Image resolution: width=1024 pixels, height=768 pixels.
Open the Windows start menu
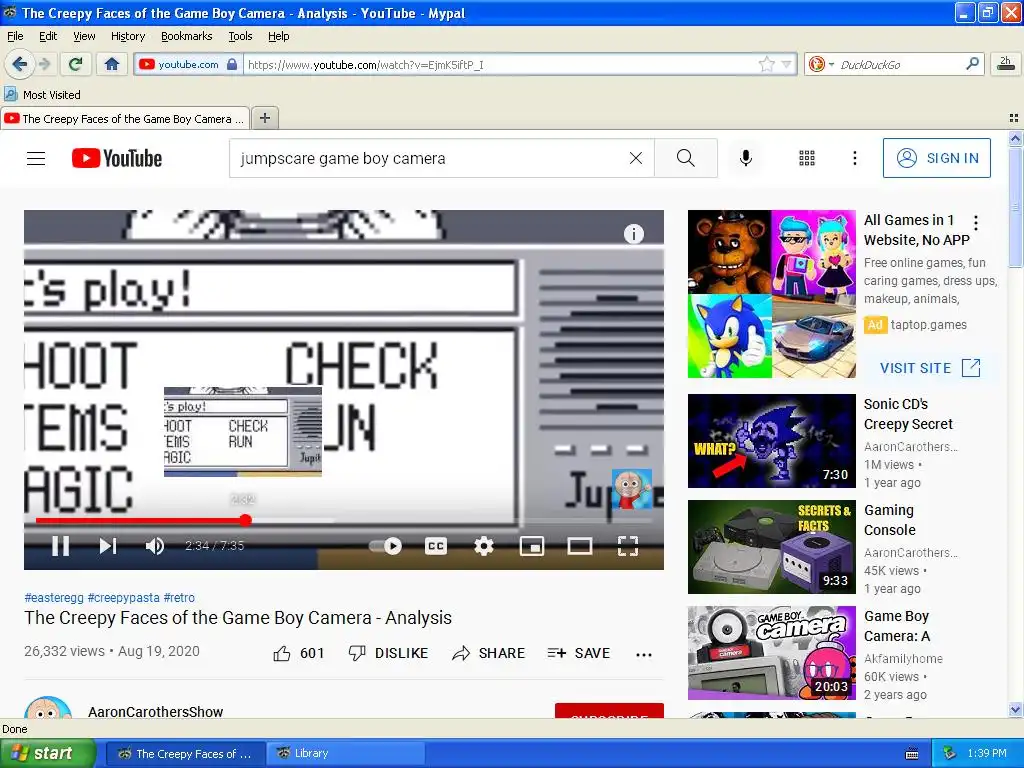coord(47,753)
